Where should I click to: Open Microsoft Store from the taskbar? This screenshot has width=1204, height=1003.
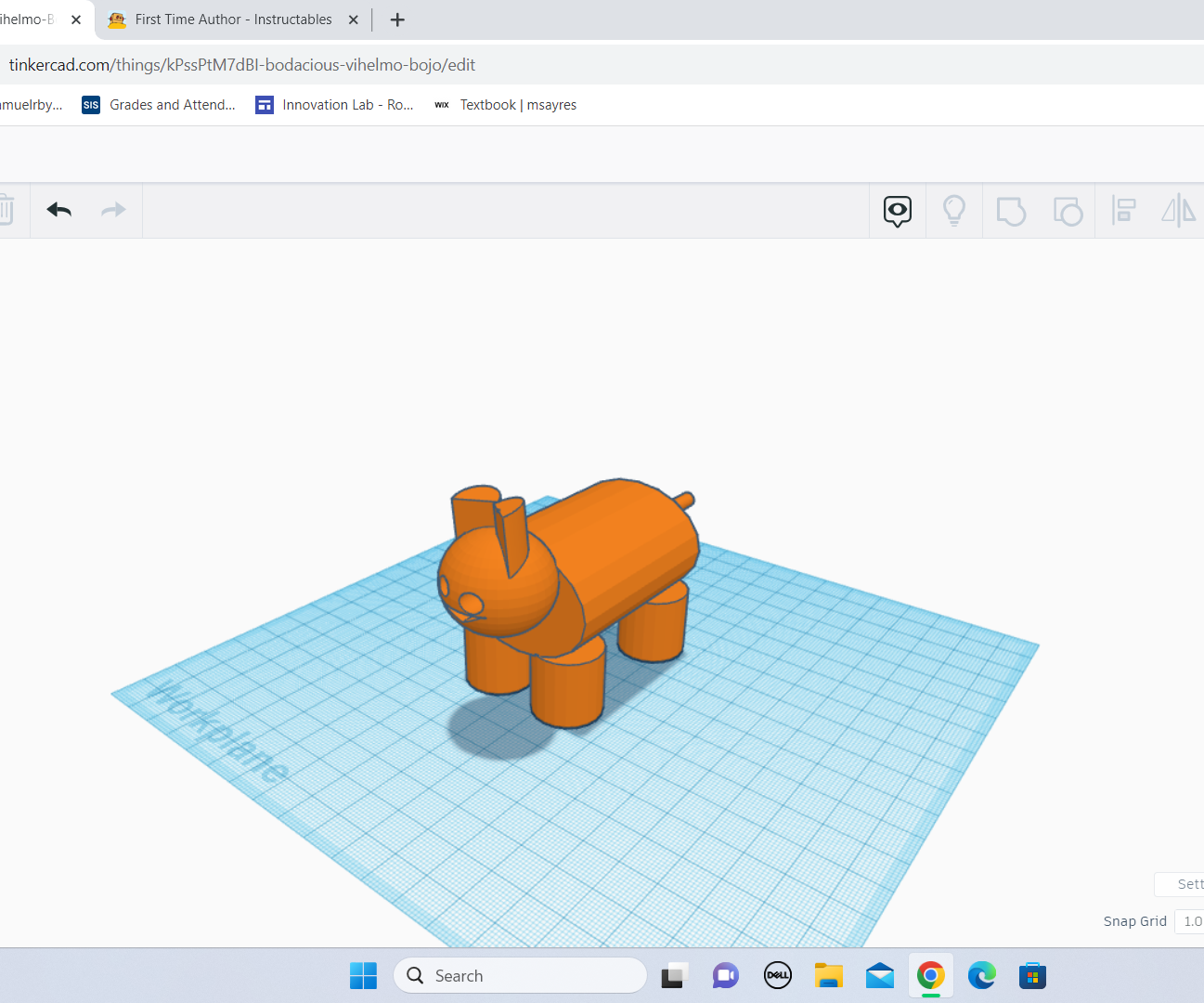pyautogui.click(x=1032, y=976)
